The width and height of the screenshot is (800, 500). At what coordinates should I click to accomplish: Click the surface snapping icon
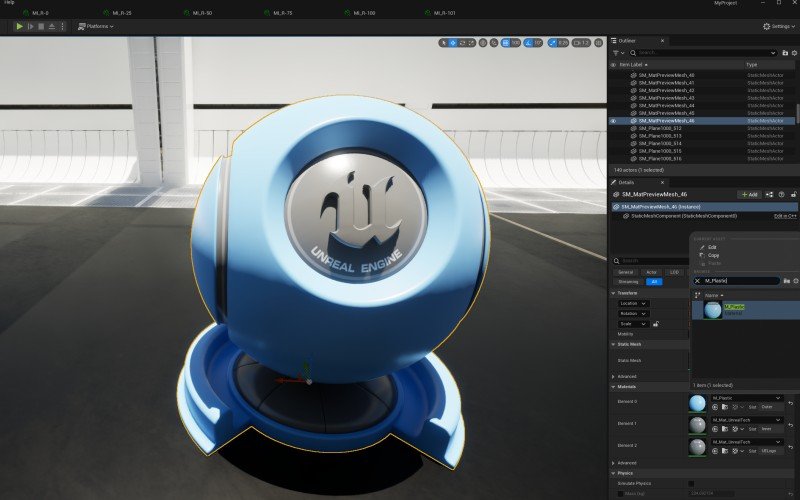pos(494,43)
